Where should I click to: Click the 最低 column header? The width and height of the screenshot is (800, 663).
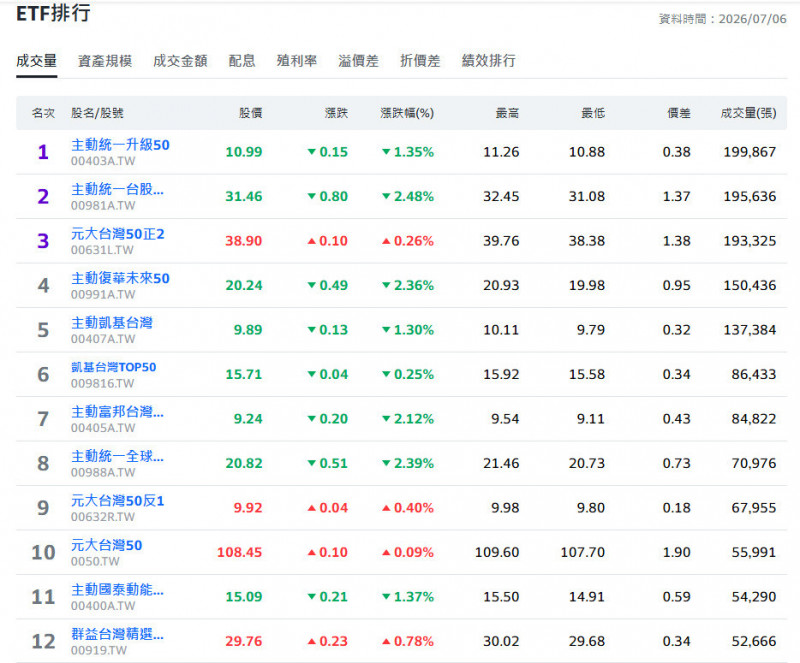[x=593, y=113]
